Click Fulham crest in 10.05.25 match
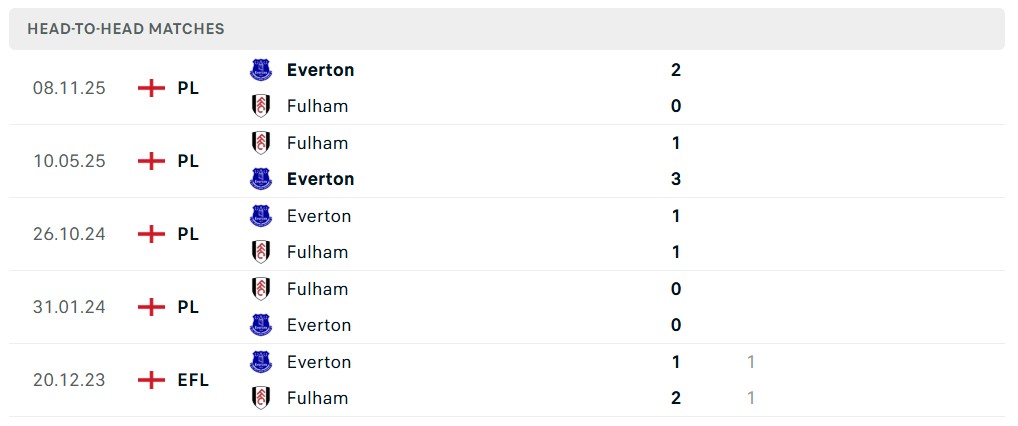1018x426 pixels. pos(261,143)
